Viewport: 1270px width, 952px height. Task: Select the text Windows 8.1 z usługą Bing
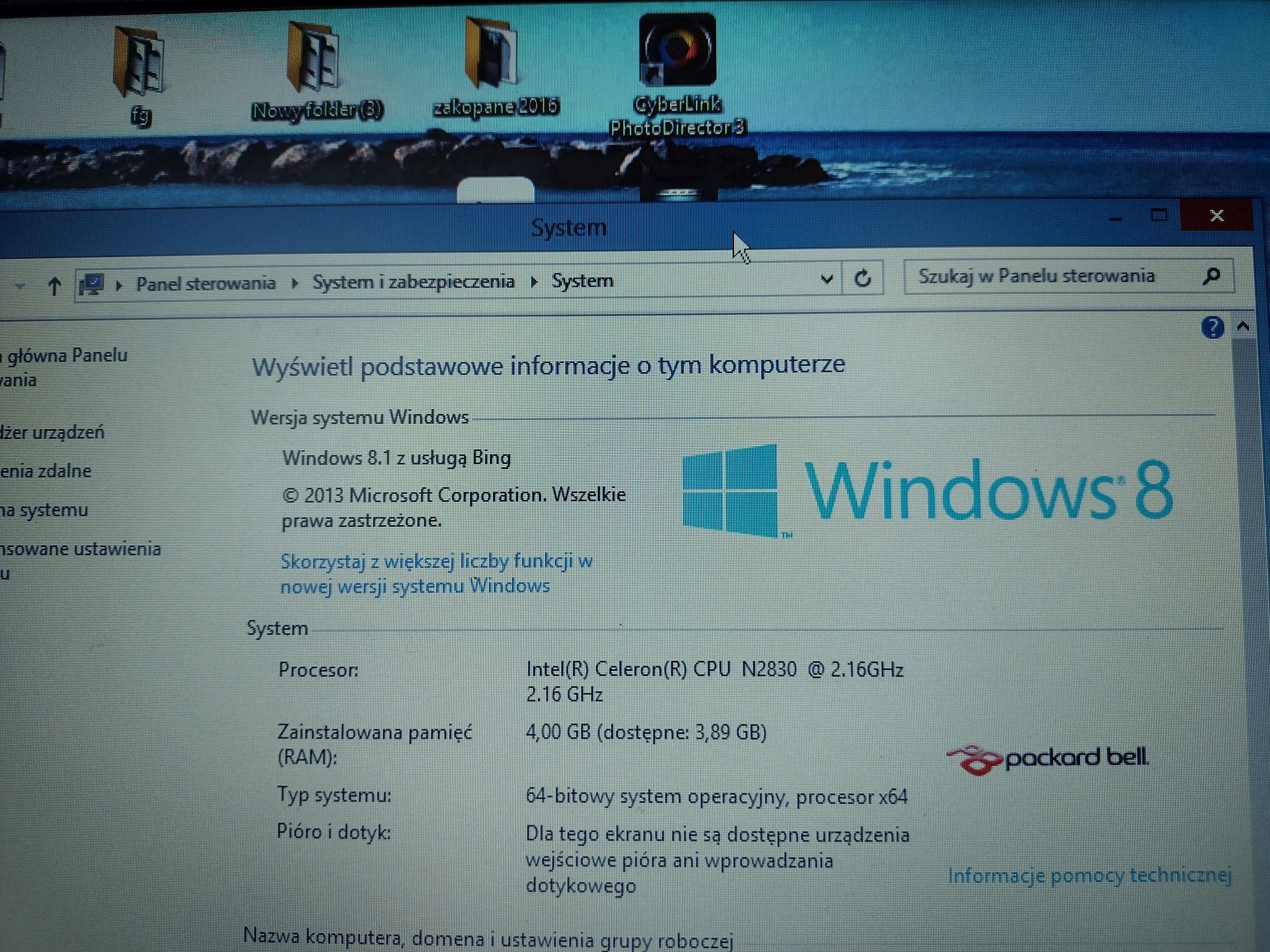click(x=397, y=458)
